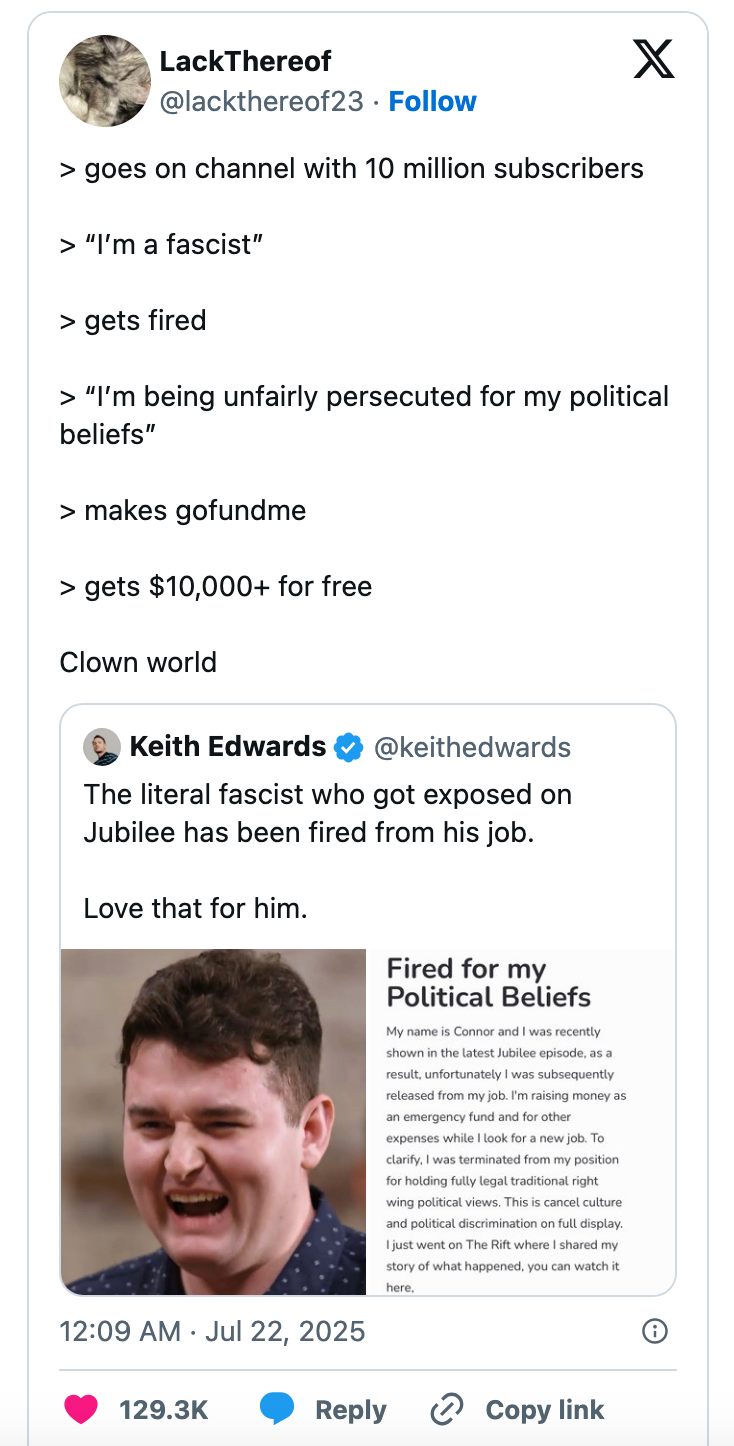The height and width of the screenshot is (1446, 734).
Task: Follow the @lackthereof23 account
Action: 432,101
